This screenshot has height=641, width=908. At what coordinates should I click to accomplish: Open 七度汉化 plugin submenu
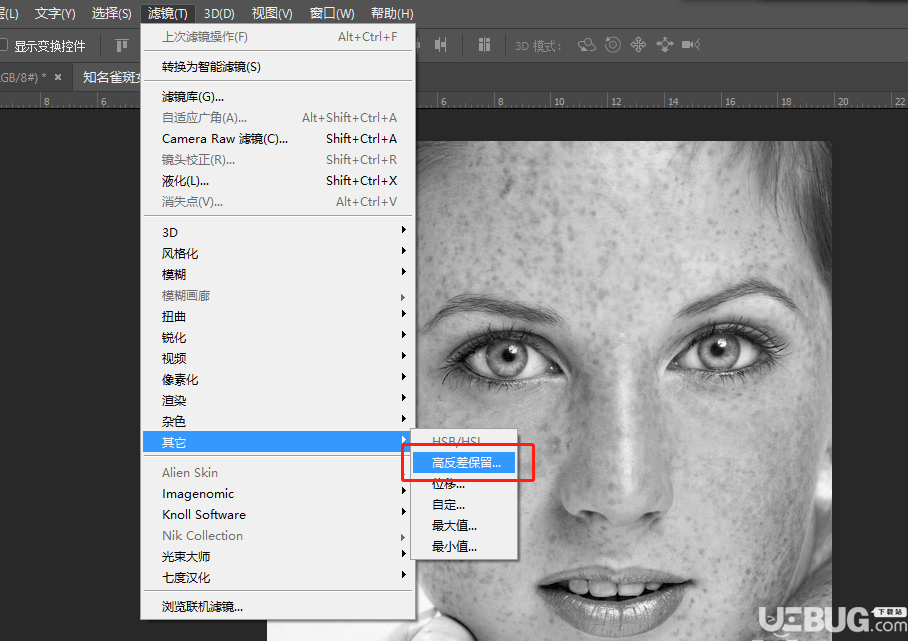279,577
